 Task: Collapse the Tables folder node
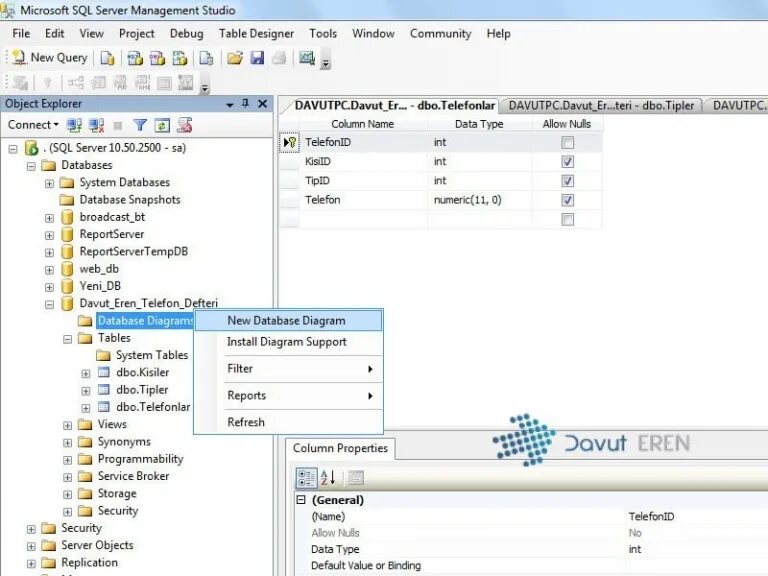[x=68, y=339]
